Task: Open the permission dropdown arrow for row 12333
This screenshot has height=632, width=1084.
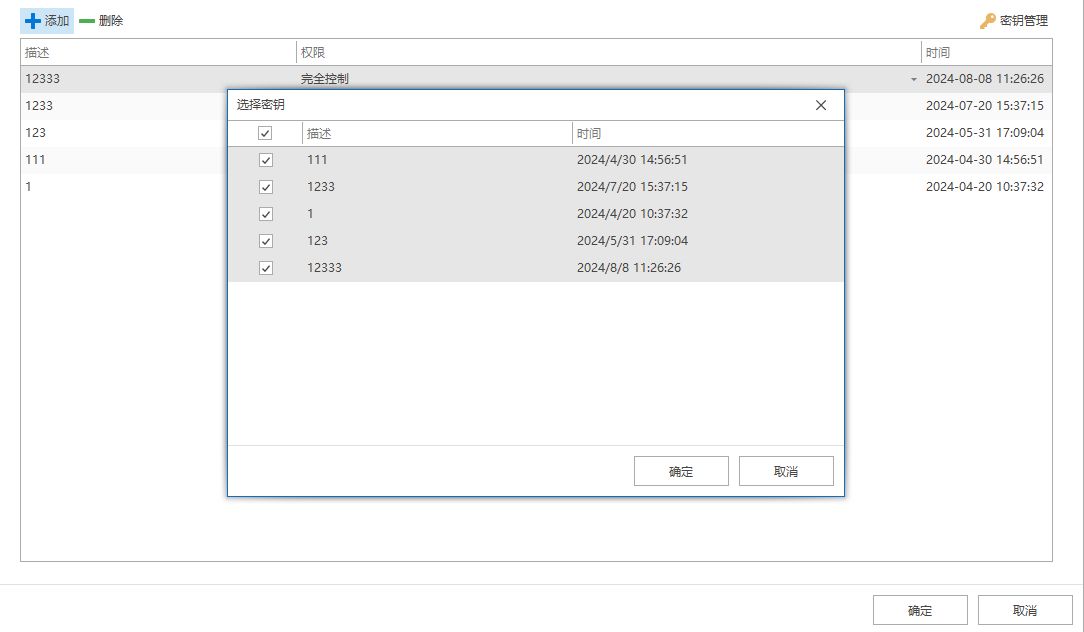Action: click(913, 80)
